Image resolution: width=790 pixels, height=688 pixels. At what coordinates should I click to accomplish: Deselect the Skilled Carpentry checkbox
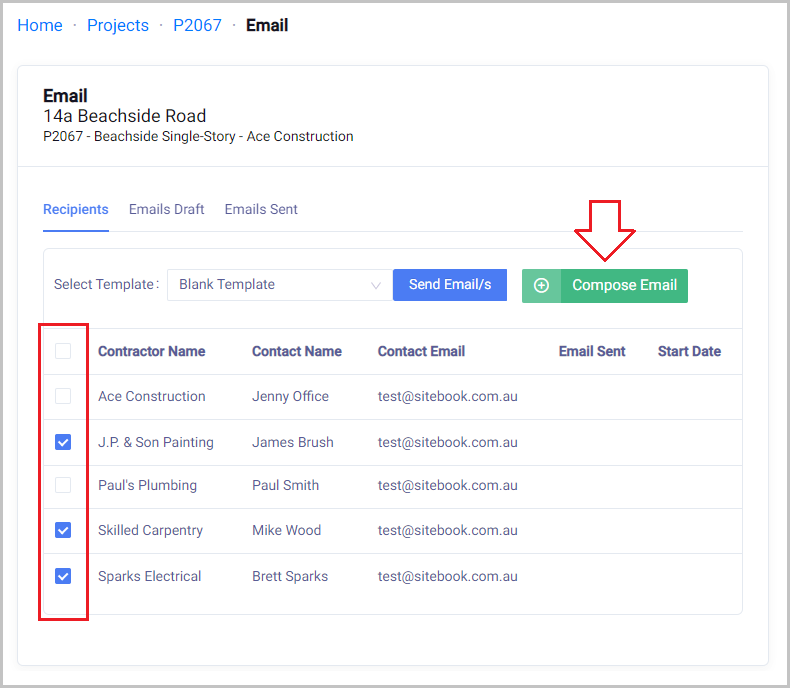click(63, 530)
